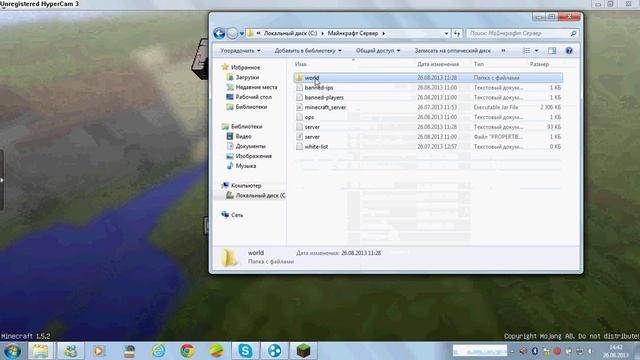Open the 'Упорядочить' menu
The width and height of the screenshot is (640, 360).
(x=240, y=51)
